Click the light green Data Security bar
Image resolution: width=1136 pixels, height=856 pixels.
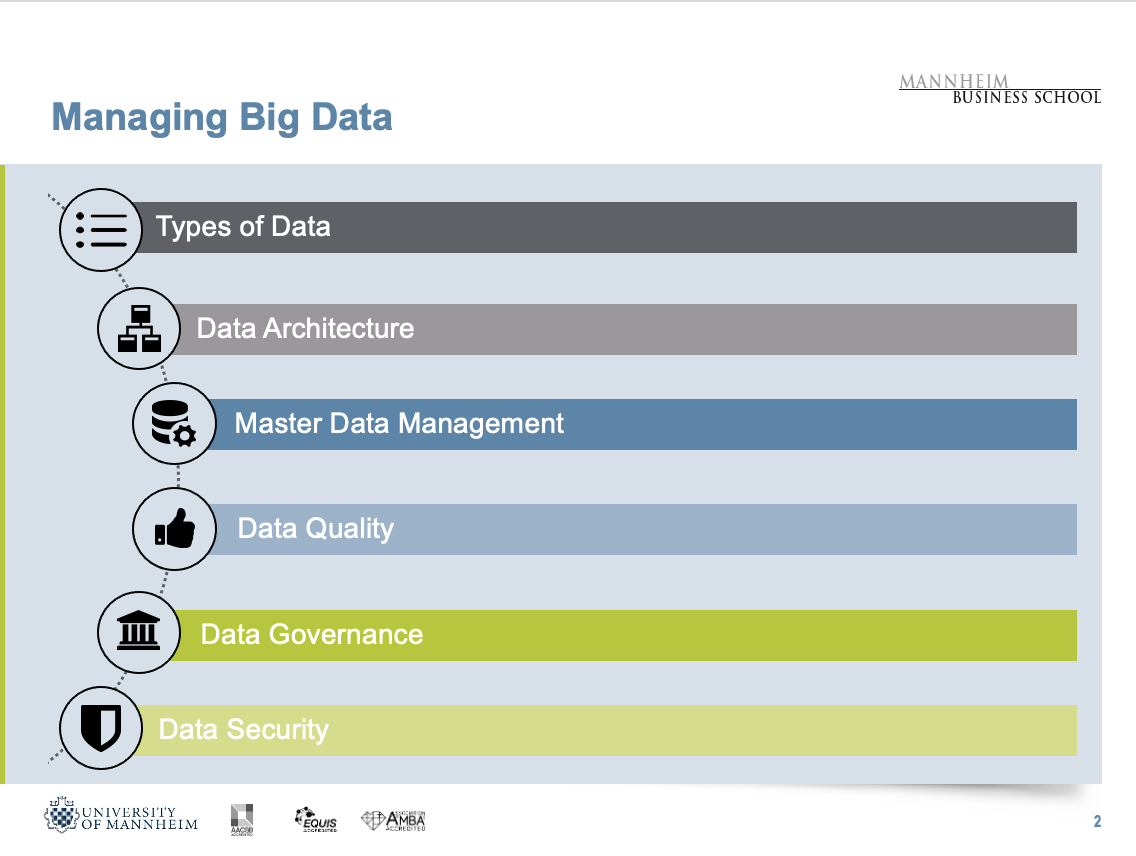[600, 730]
